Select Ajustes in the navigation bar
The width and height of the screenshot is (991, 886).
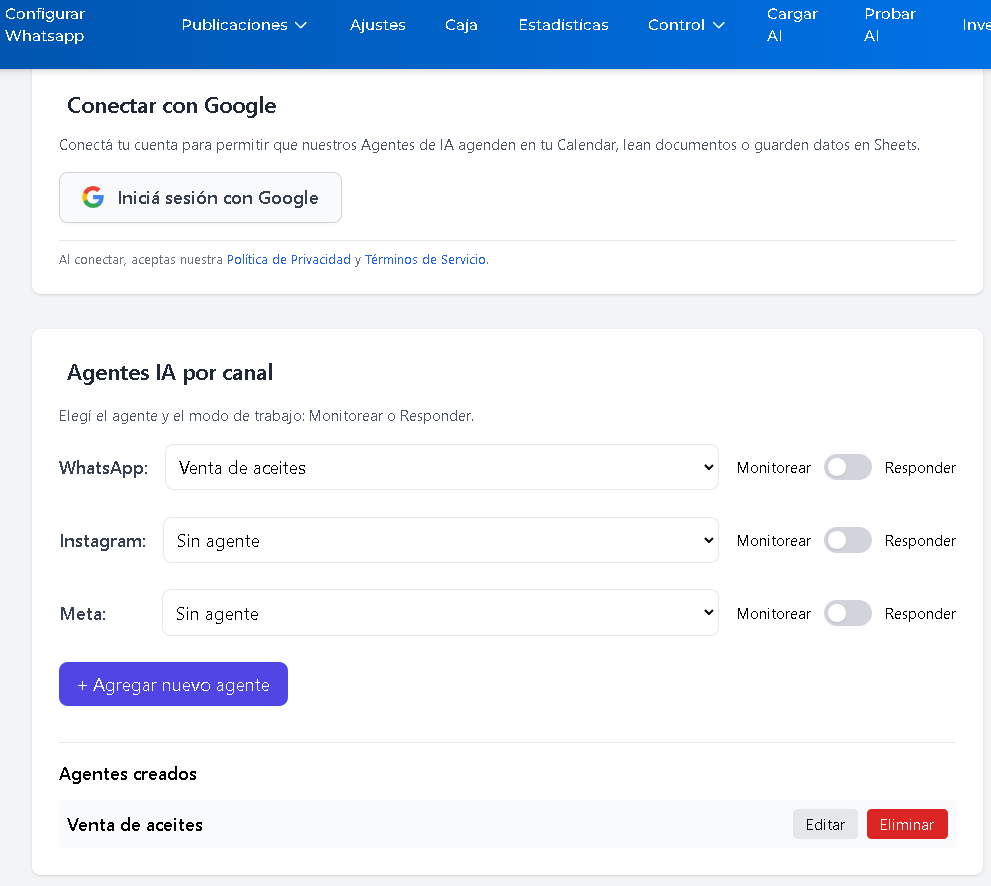pos(377,25)
